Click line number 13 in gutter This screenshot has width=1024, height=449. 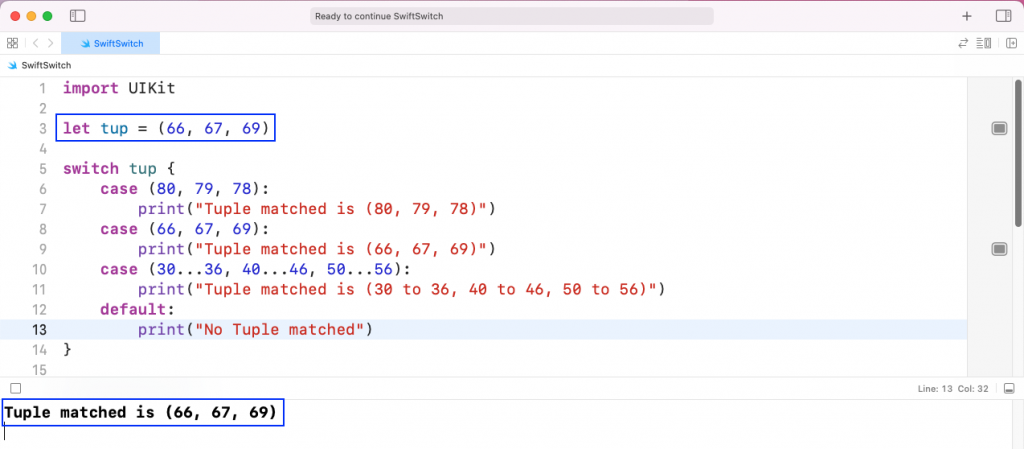39,330
